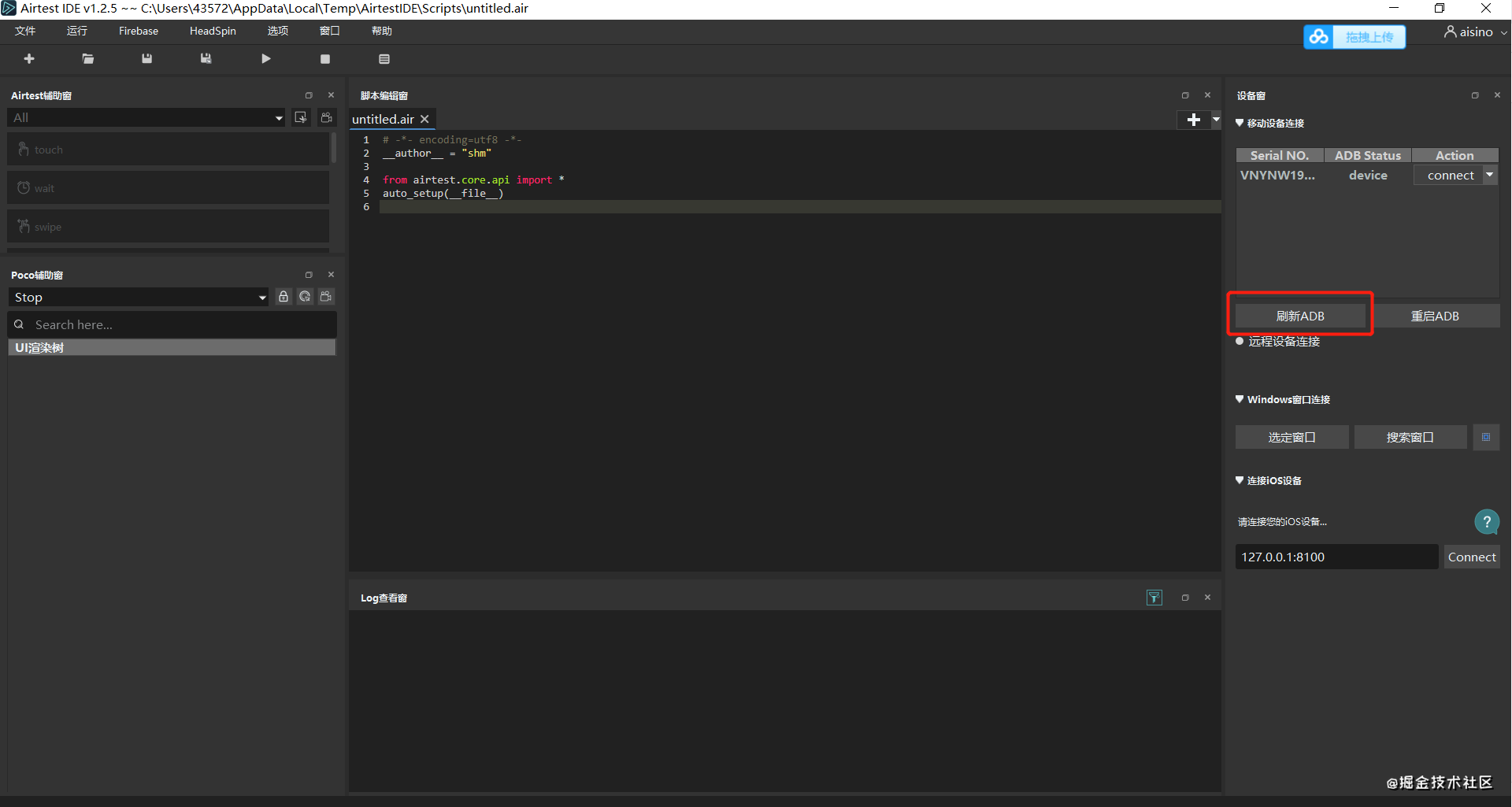The height and width of the screenshot is (807, 1512).
Task: Click the Save As floppy icon
Action: [206, 59]
